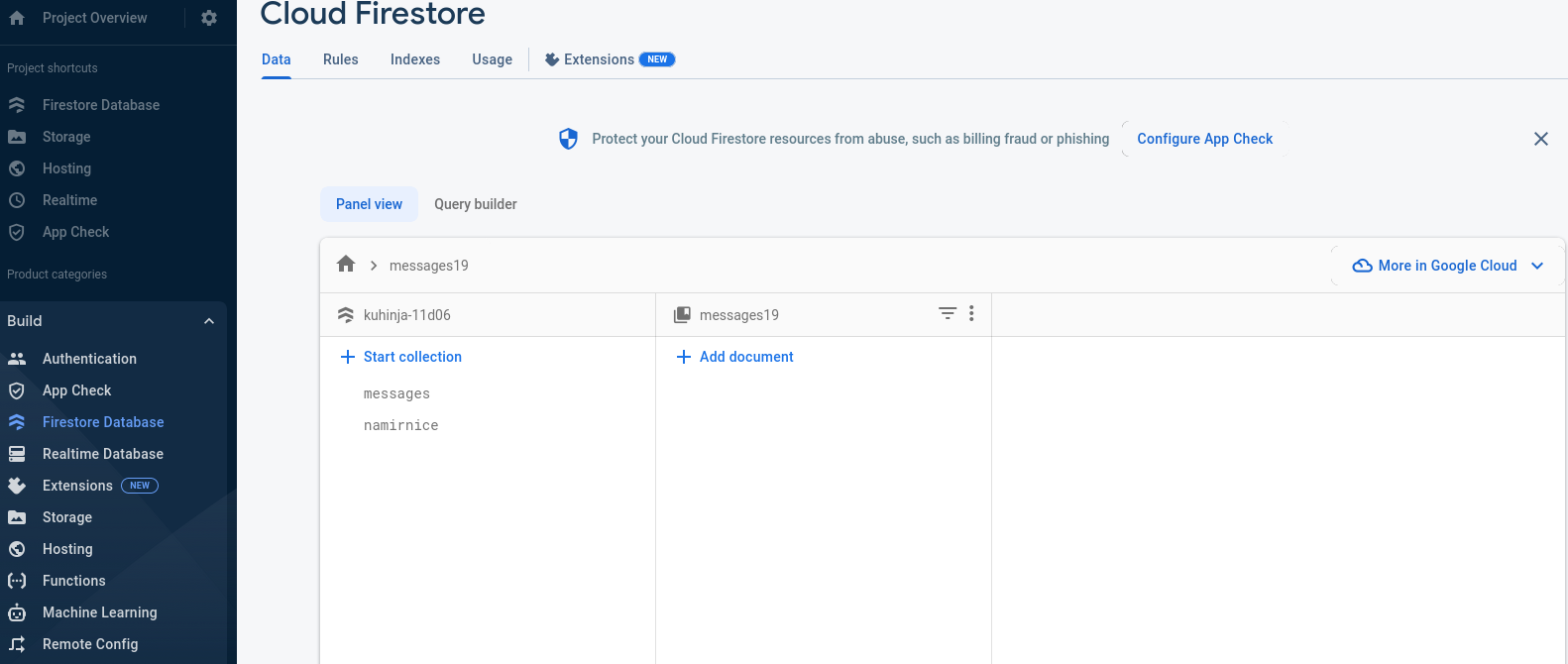
Task: Click the Storage shortcut icon
Action: (17, 137)
